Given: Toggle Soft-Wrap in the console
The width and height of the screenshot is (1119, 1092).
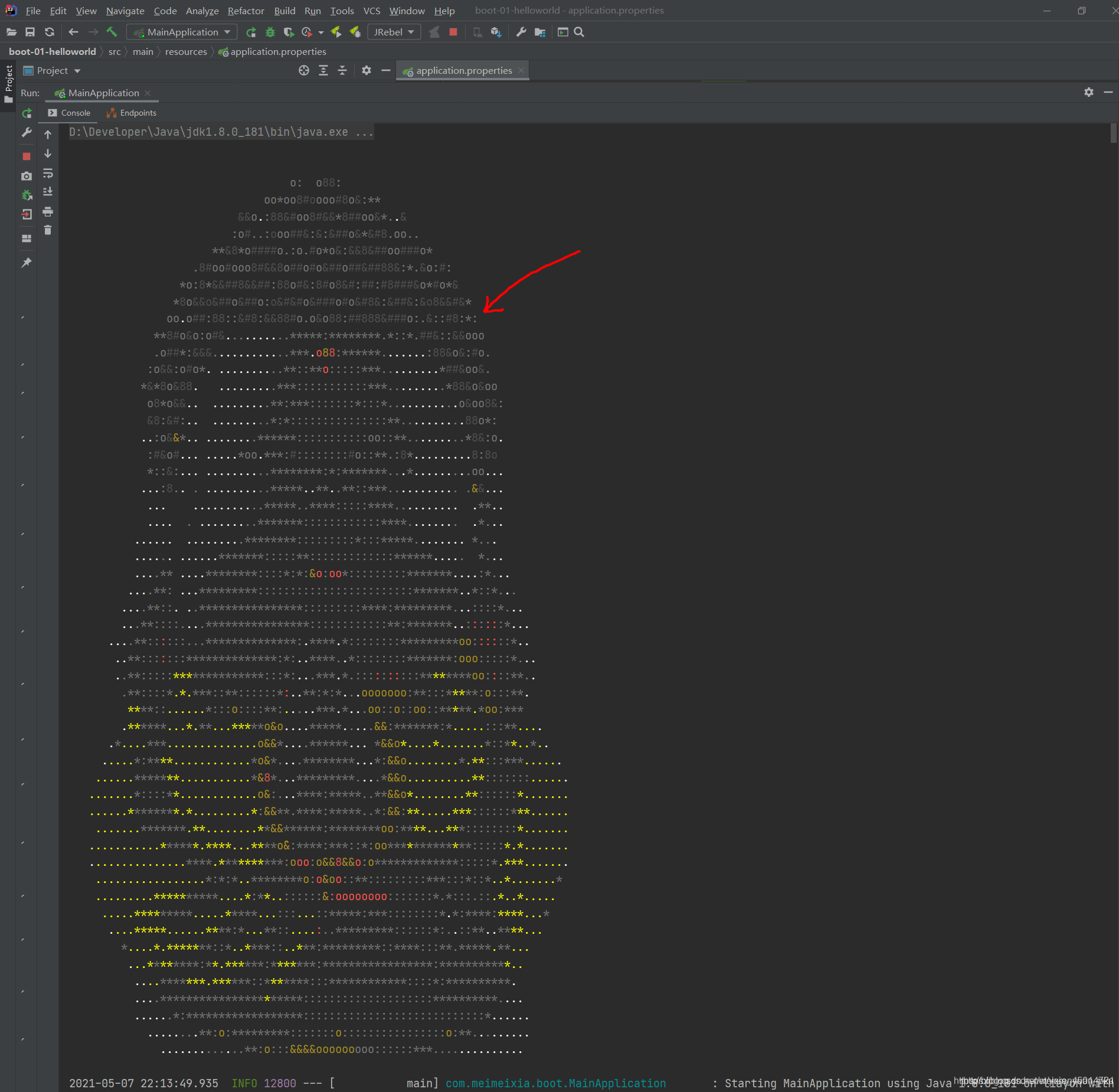Looking at the screenshot, I should tap(48, 173).
